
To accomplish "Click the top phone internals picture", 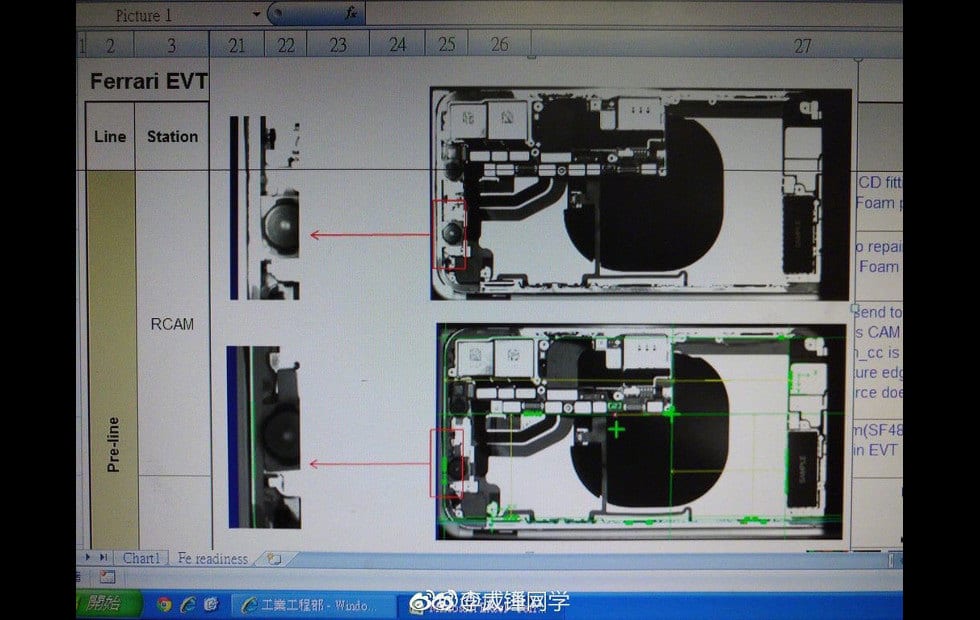I will click(x=640, y=194).
